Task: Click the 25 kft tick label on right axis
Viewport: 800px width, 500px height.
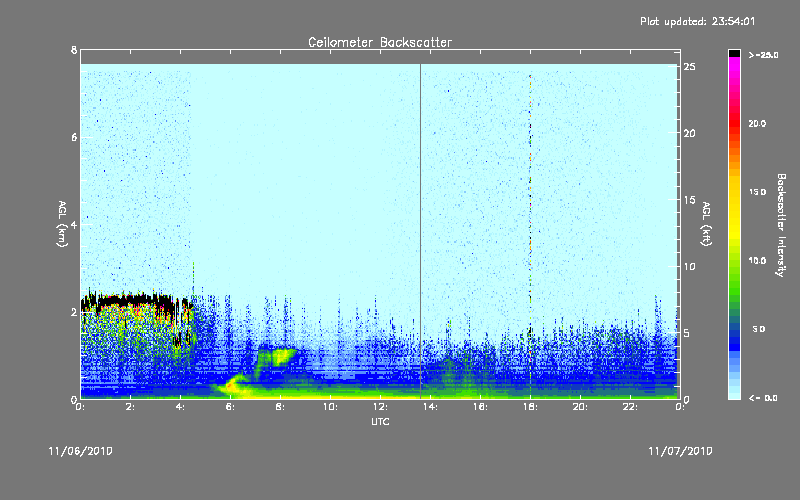Action: coord(689,67)
